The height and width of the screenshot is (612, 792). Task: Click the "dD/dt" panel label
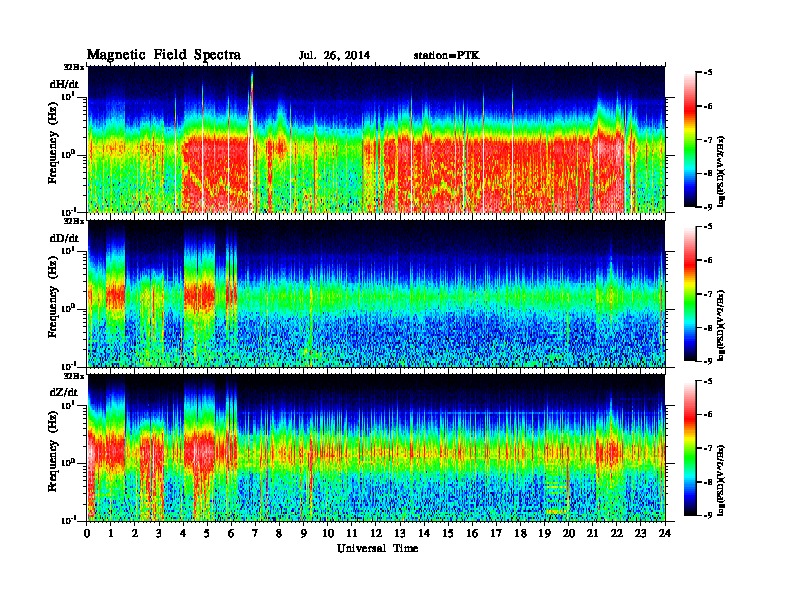tap(64, 237)
